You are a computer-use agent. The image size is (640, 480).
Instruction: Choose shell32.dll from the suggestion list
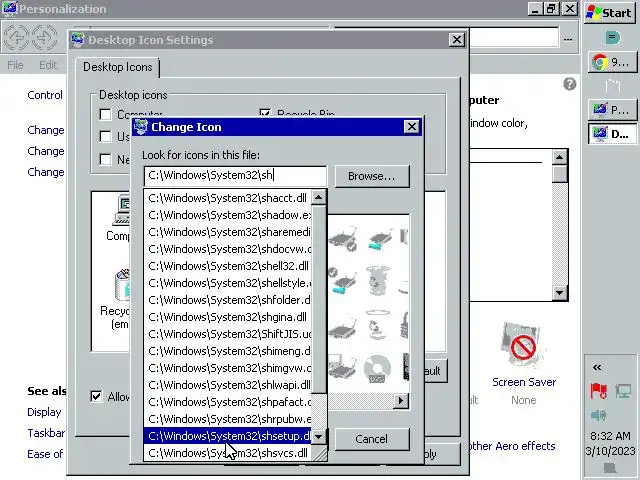coord(228,266)
